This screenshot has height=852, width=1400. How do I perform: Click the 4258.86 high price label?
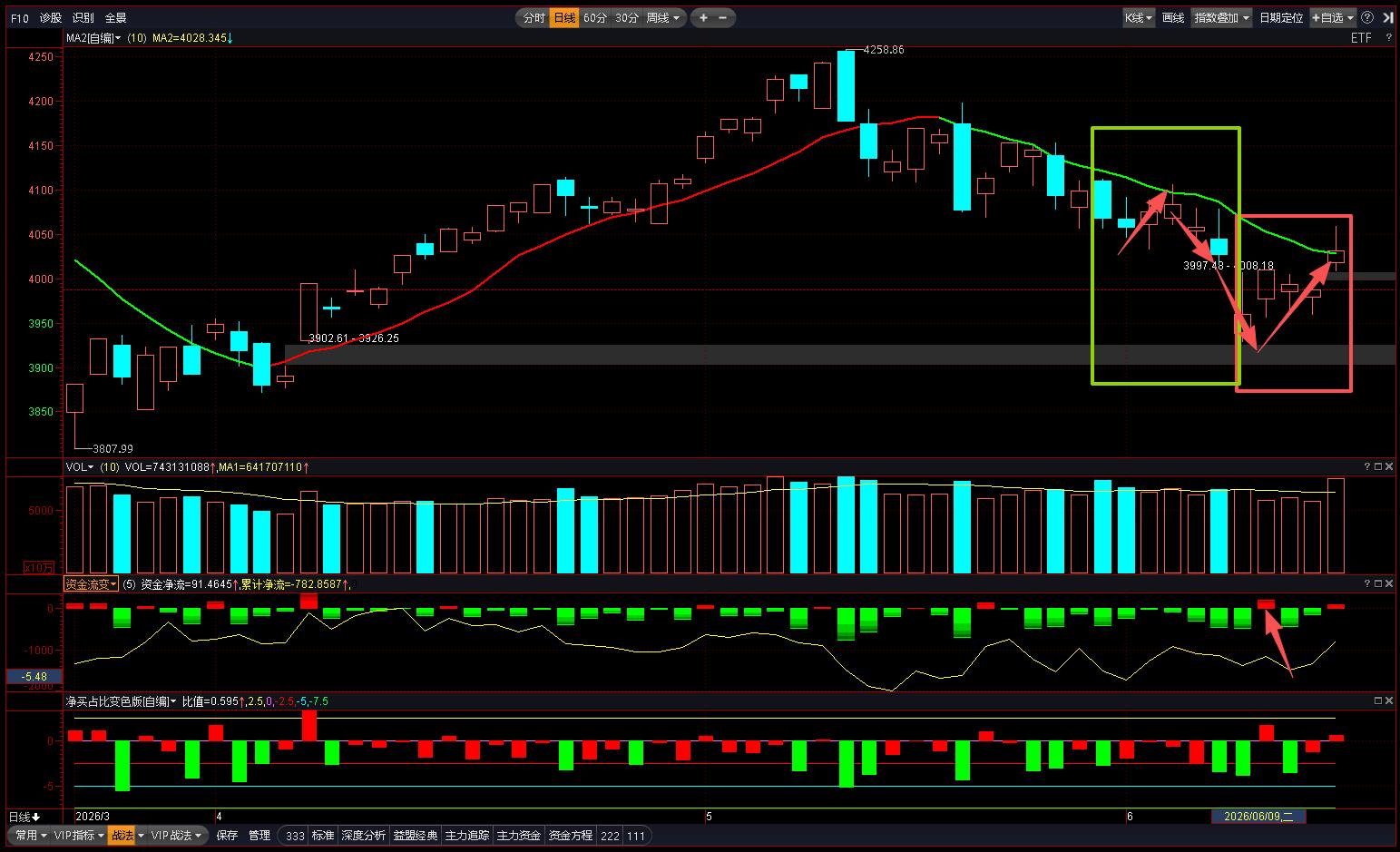(884, 50)
